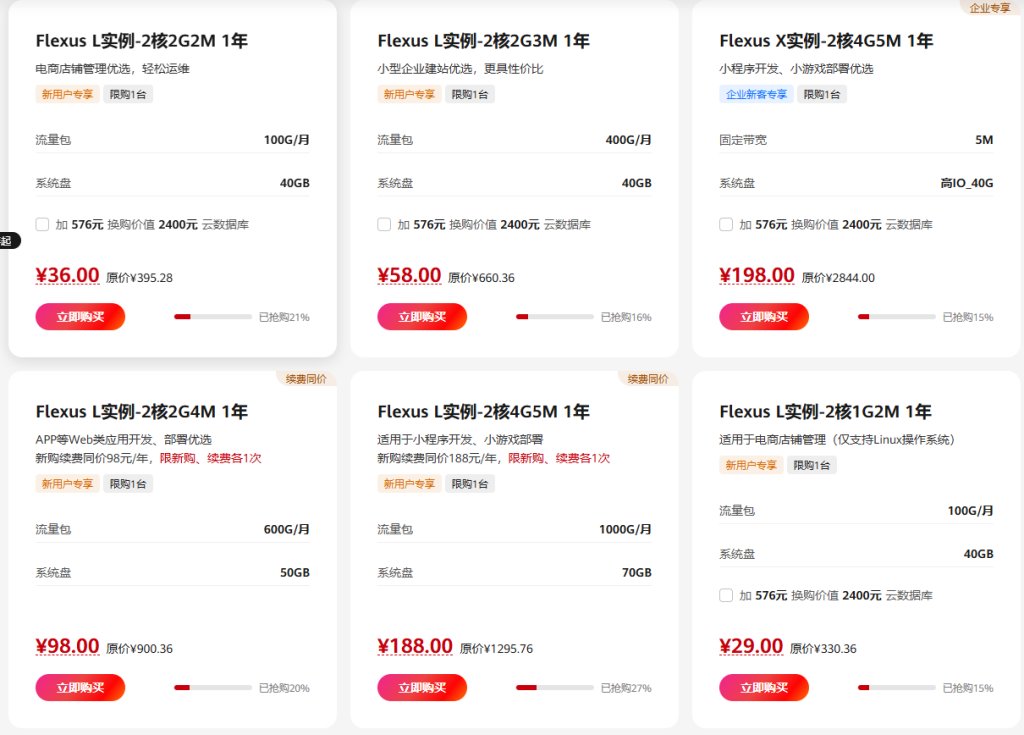
Task: Click the 已抢购27% progress bar
Action: [554, 687]
